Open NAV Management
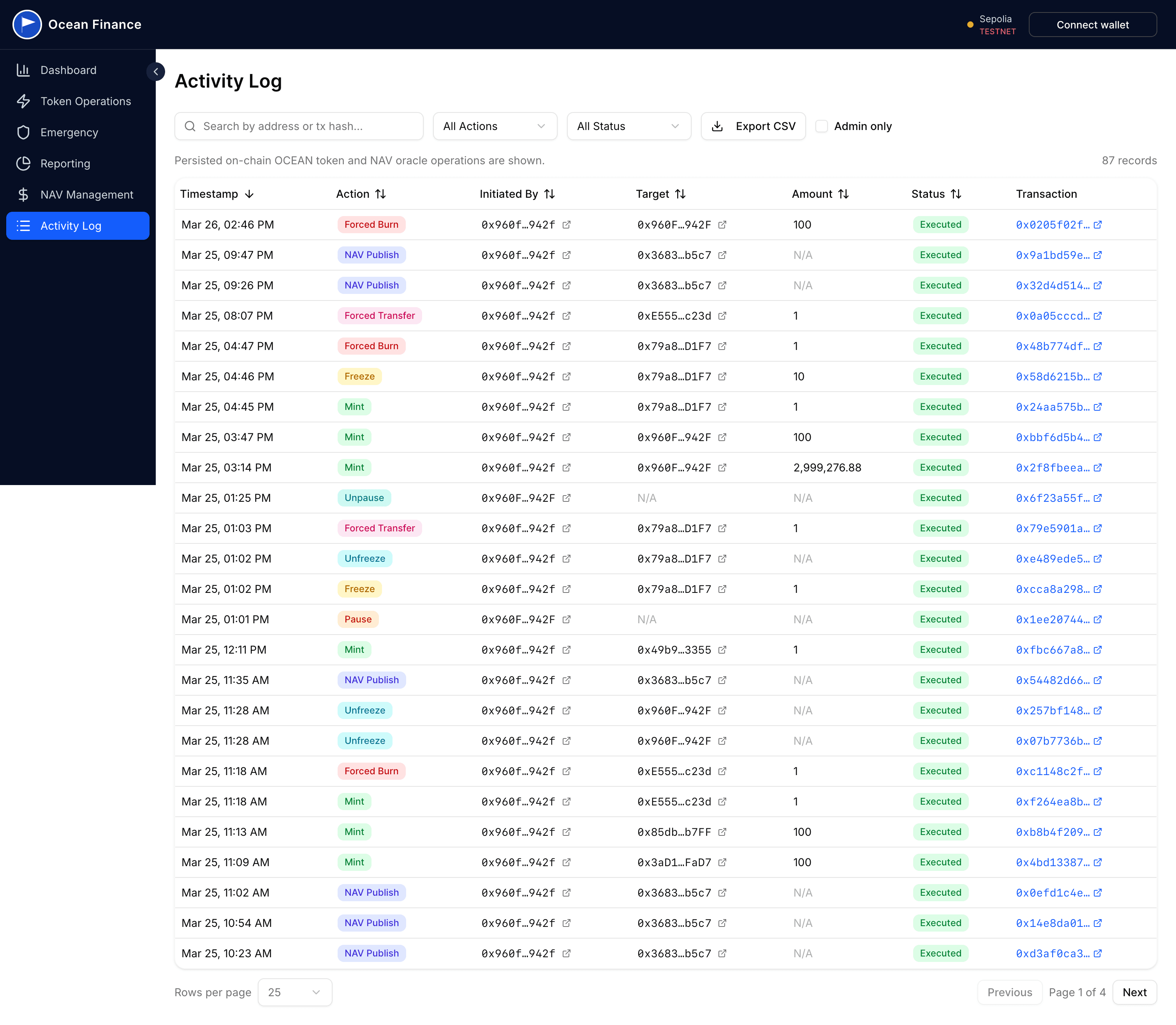The height and width of the screenshot is (1025, 1176). 87,195
